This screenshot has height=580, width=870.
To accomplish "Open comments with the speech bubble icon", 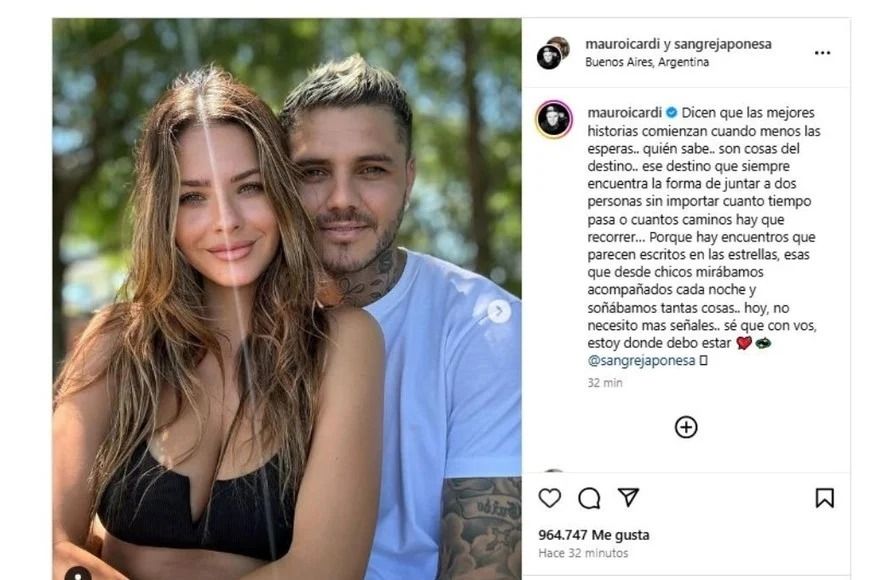I will [x=589, y=498].
